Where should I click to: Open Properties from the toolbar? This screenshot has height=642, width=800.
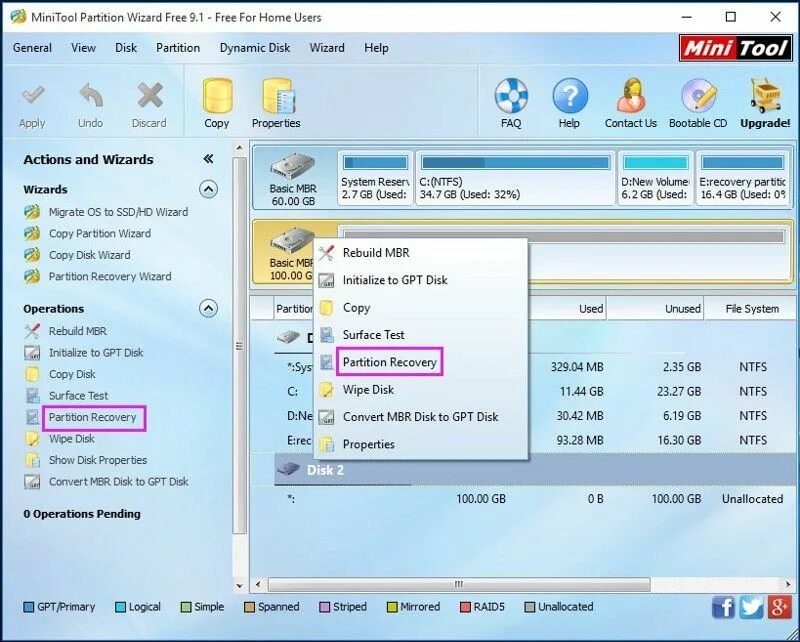276,104
